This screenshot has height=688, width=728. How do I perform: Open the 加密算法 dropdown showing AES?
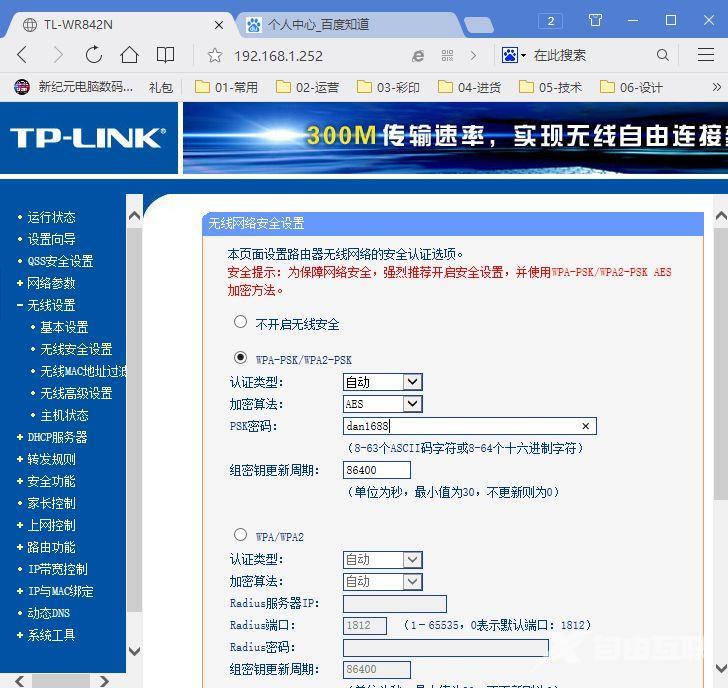(382, 404)
